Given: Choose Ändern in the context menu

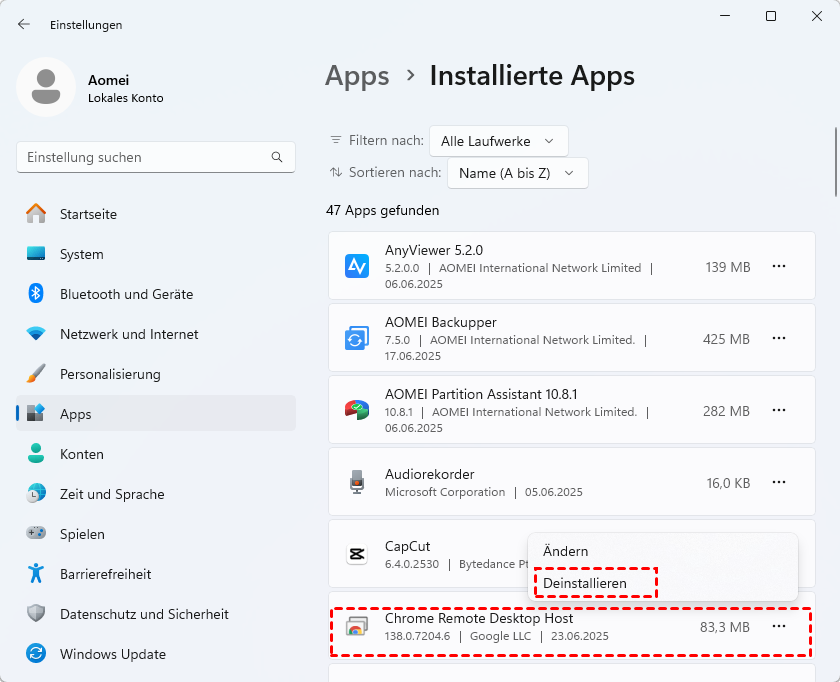Looking at the screenshot, I should (x=566, y=551).
